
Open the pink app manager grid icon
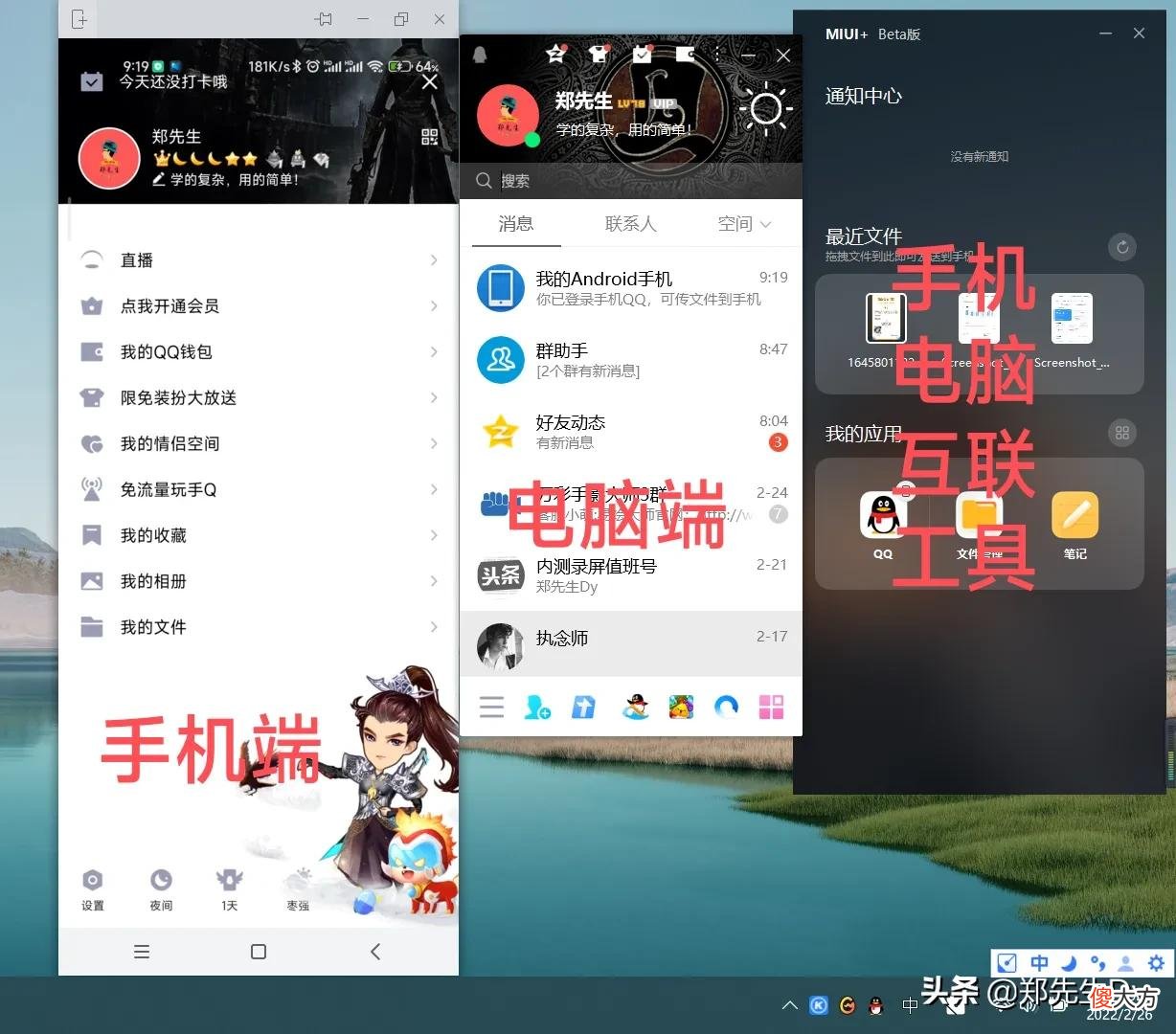pos(771,708)
